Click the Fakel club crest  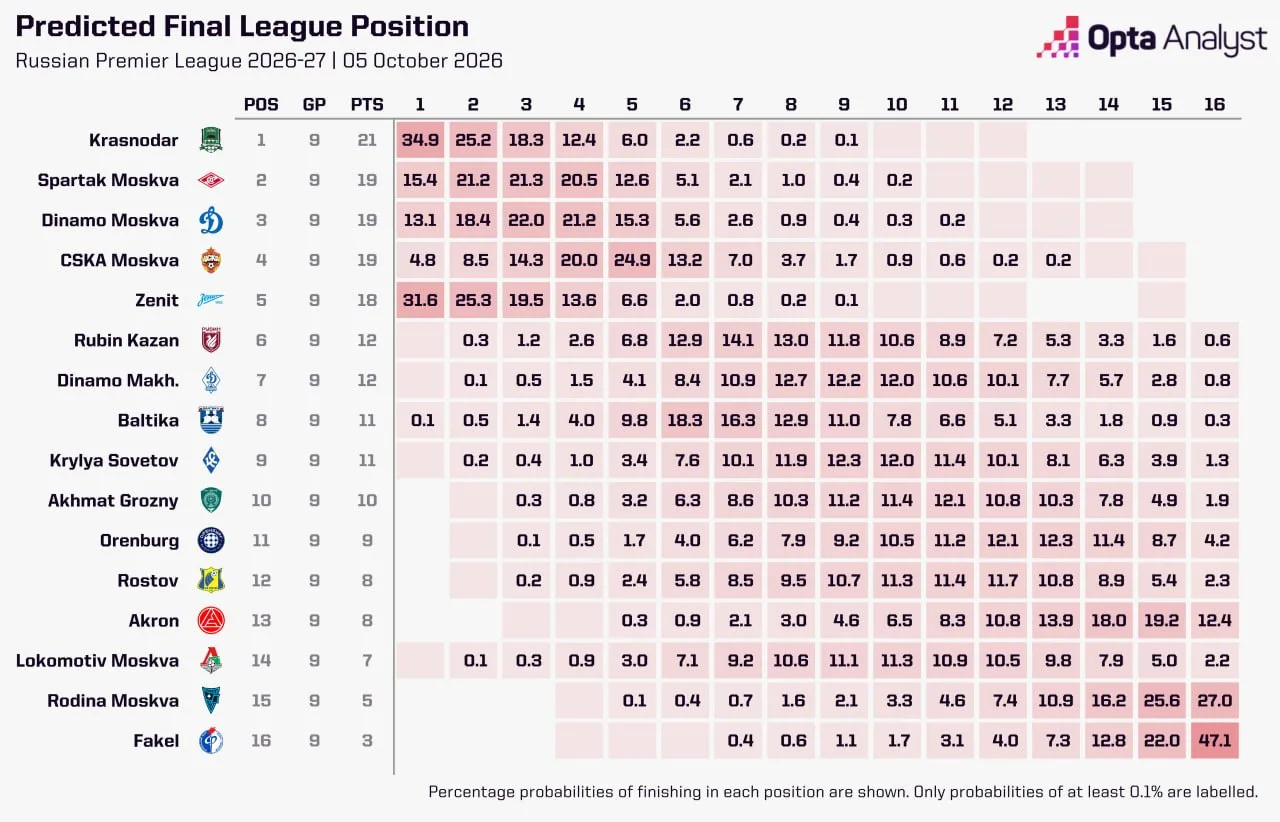pyautogui.click(x=211, y=740)
